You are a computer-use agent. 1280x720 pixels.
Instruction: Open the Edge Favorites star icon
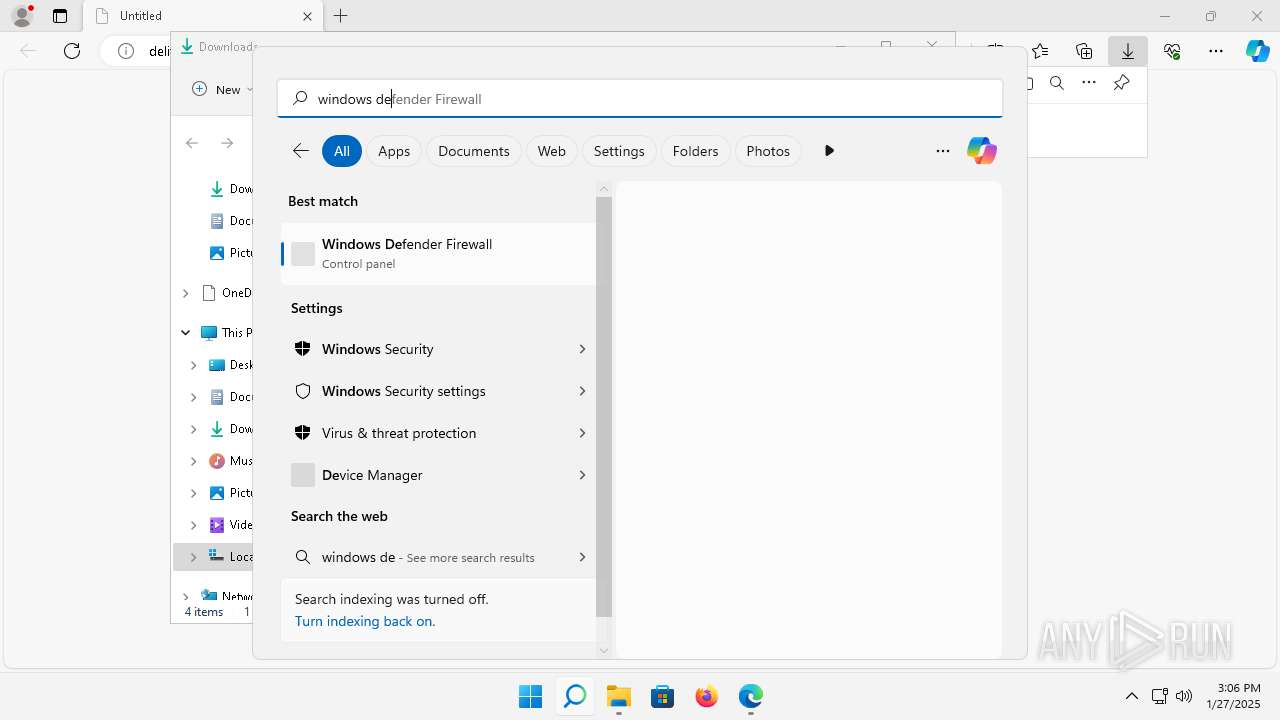pyautogui.click(x=1040, y=51)
